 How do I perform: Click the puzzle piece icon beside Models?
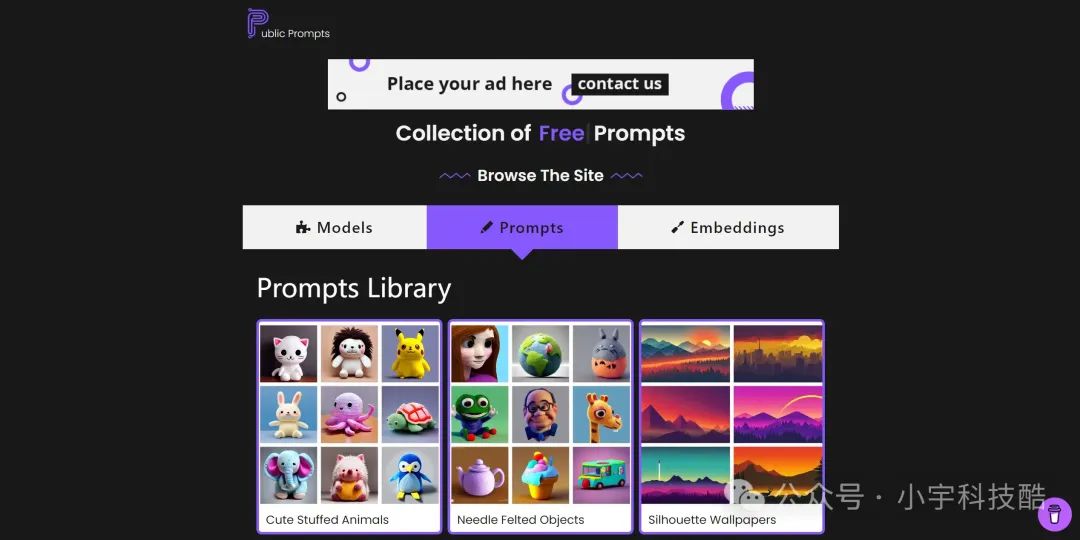302,227
